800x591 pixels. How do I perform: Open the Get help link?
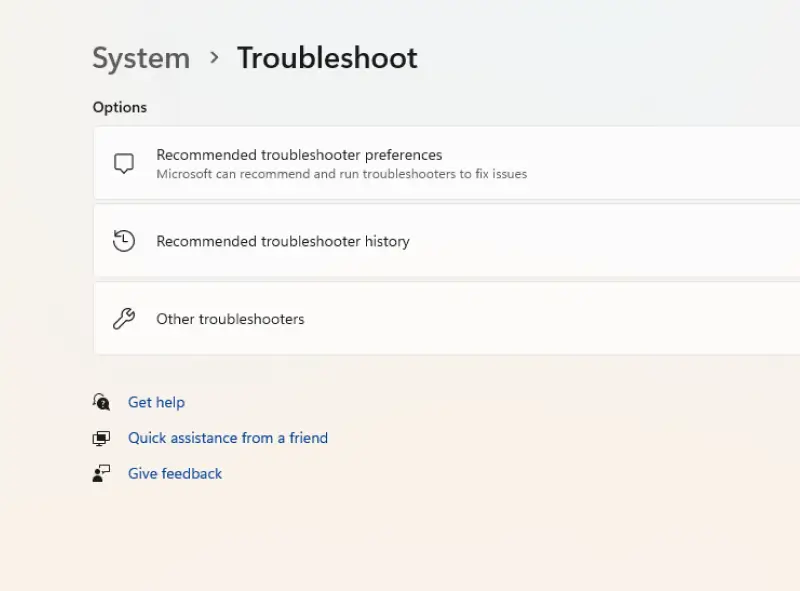tap(156, 402)
